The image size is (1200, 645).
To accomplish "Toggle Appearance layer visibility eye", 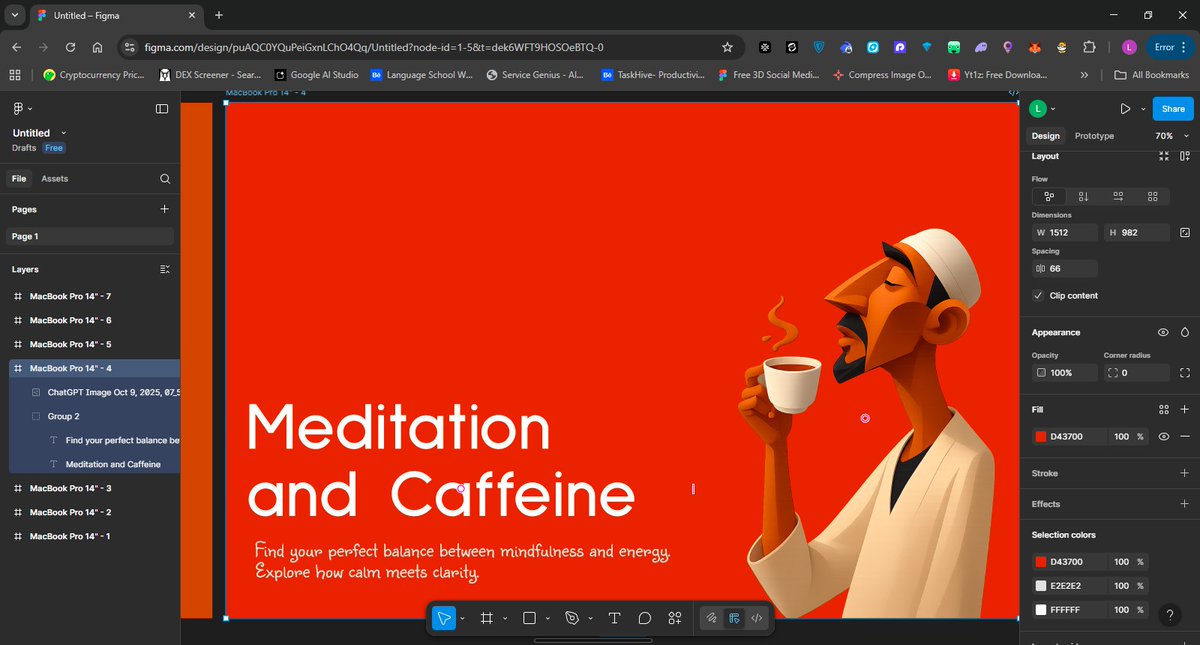I will [x=1163, y=332].
